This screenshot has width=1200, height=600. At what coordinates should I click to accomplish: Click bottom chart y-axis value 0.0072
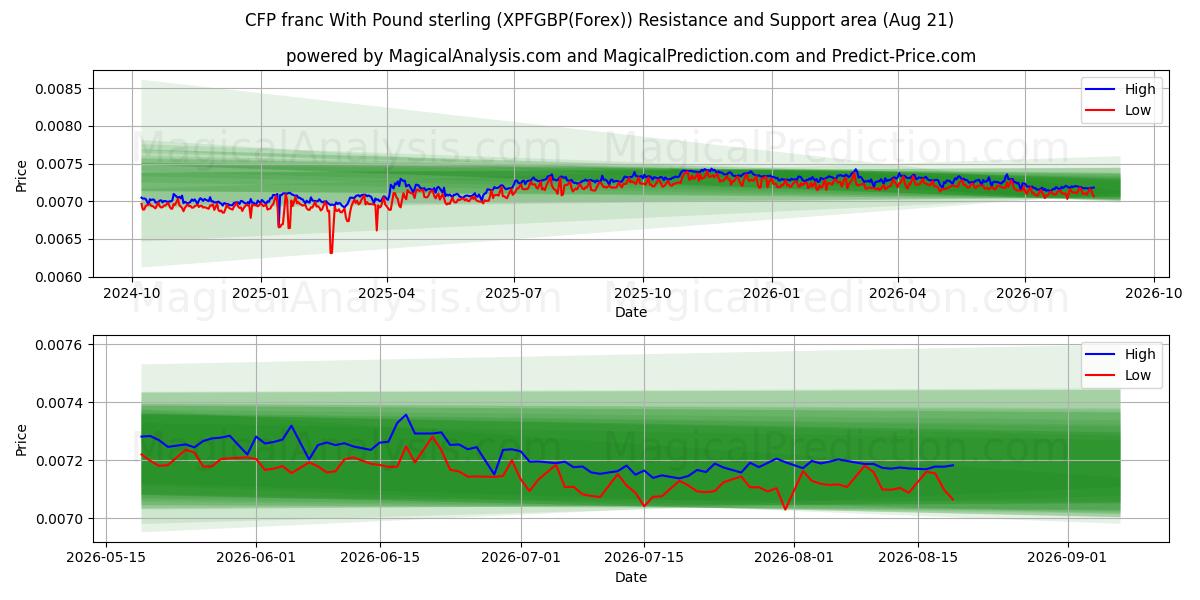pos(60,461)
